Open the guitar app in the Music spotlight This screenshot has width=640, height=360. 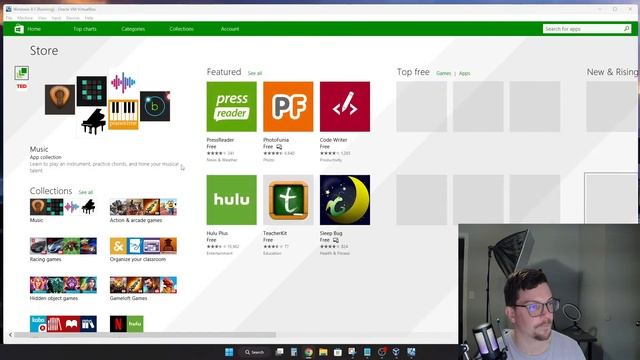60,100
